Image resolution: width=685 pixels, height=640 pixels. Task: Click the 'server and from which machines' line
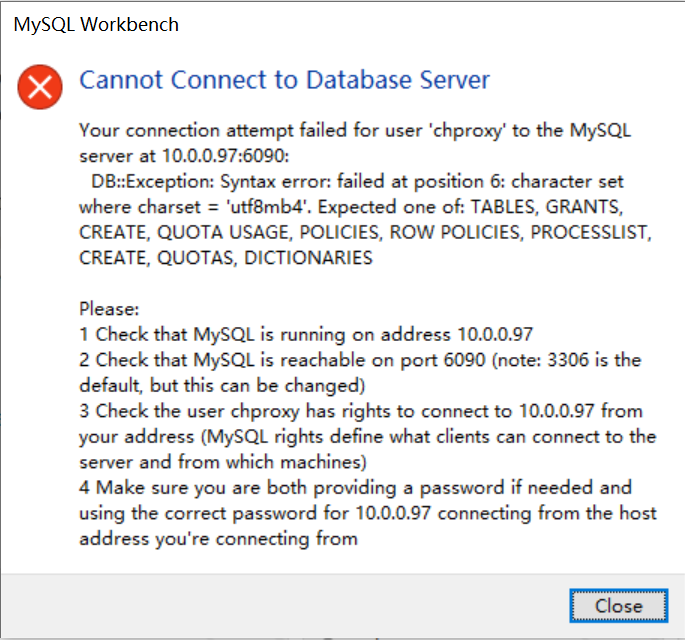223,462
